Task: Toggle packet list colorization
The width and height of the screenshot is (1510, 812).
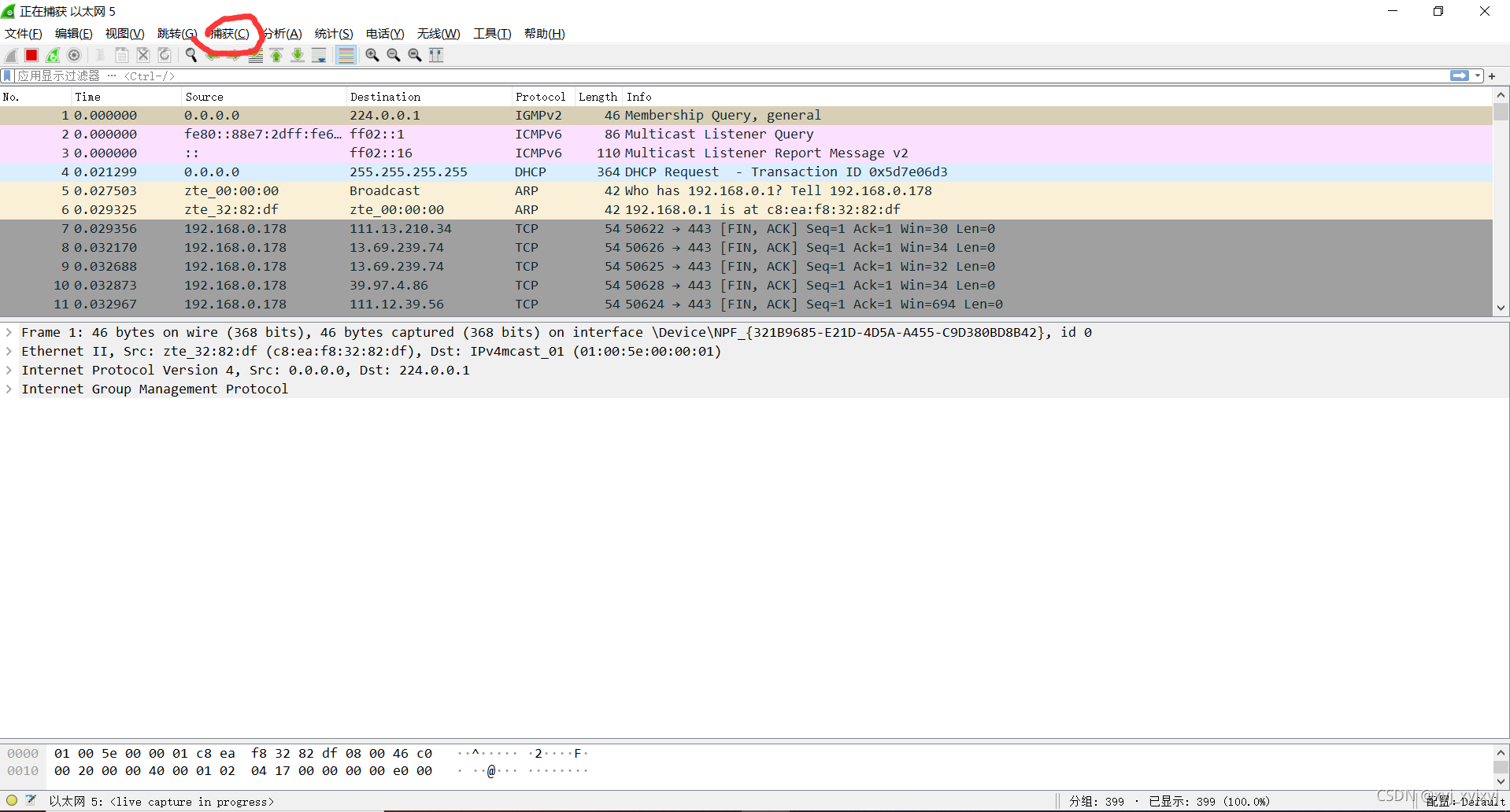Action: point(346,55)
